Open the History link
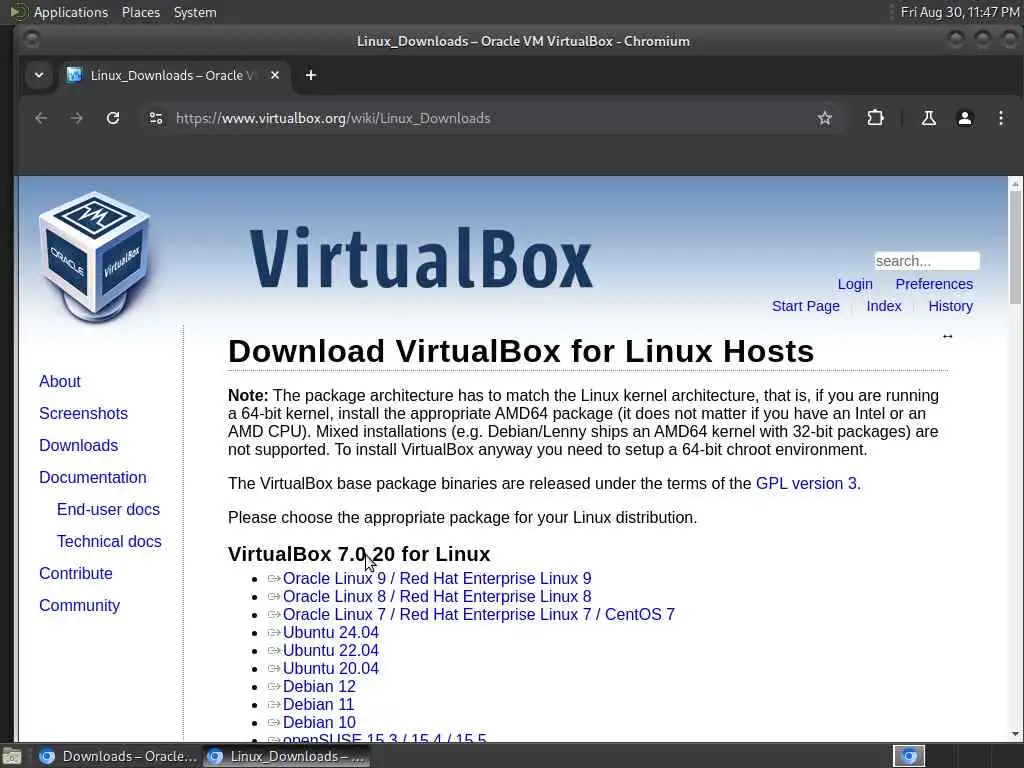The height and width of the screenshot is (768, 1024). (950, 306)
